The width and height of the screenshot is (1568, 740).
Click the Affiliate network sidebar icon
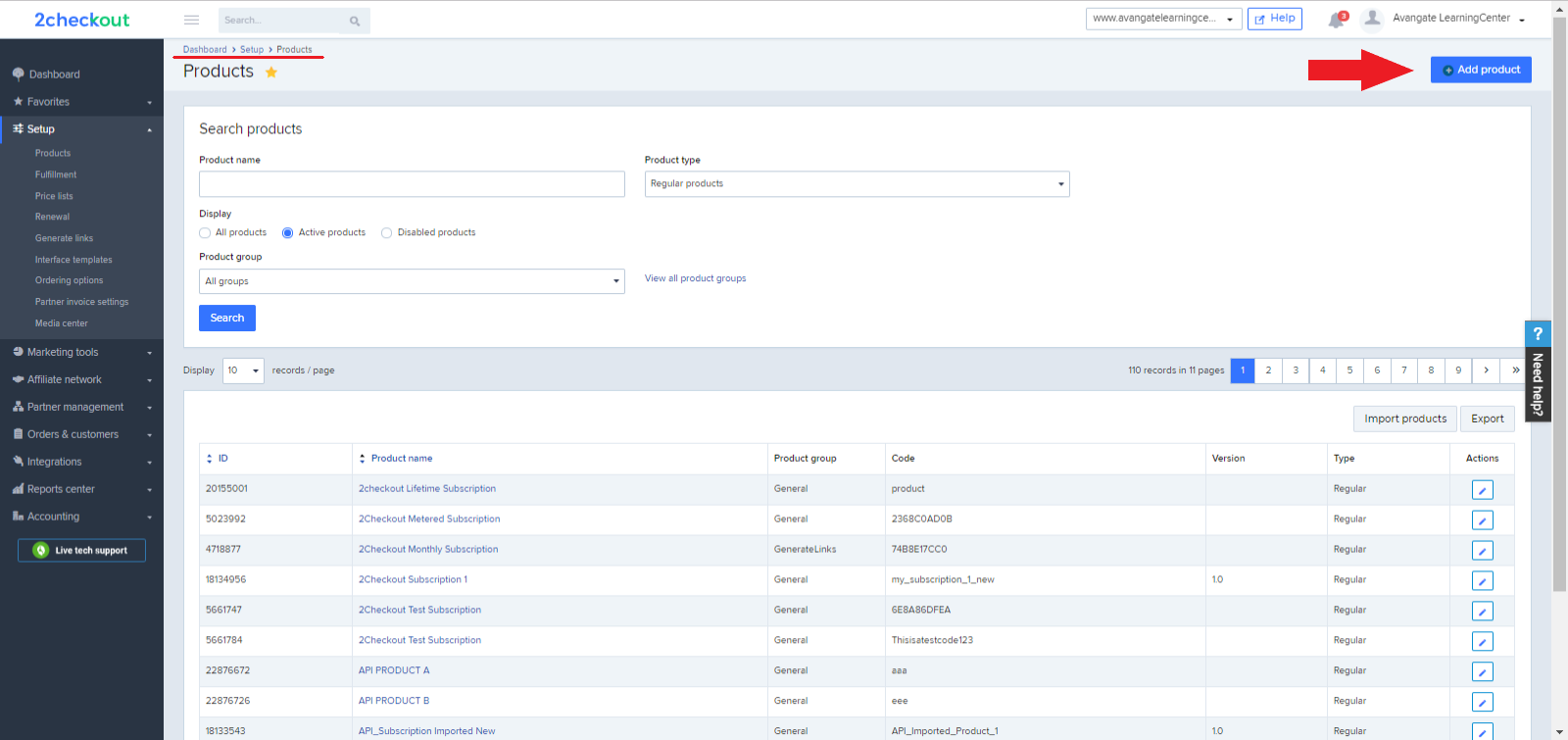coord(18,379)
